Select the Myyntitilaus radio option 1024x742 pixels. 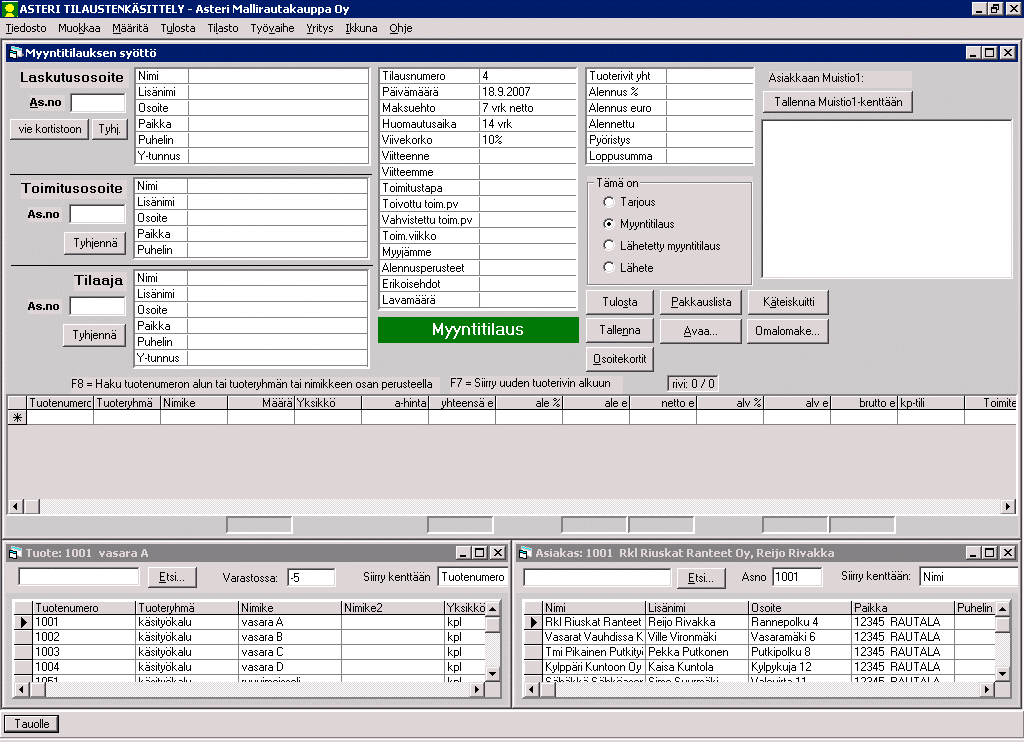[609, 224]
